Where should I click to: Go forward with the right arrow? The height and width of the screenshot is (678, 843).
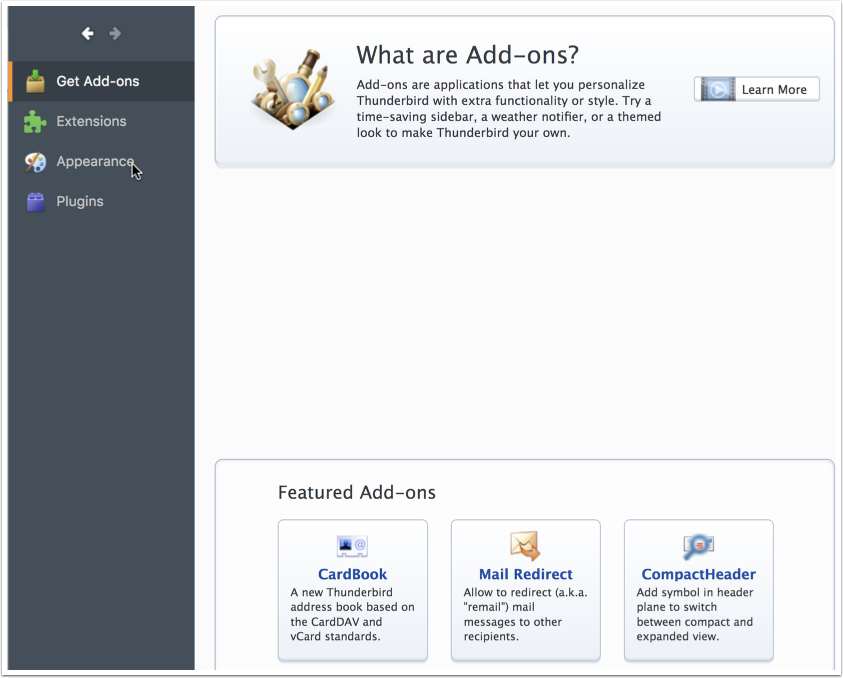click(x=115, y=33)
